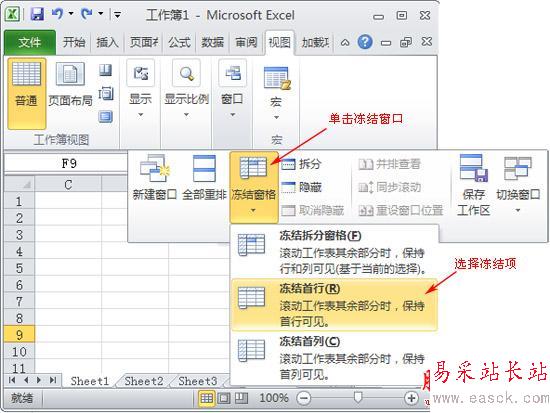Click the Macros (宏) icon
Screen dimensions: 550x413
coord(277,78)
